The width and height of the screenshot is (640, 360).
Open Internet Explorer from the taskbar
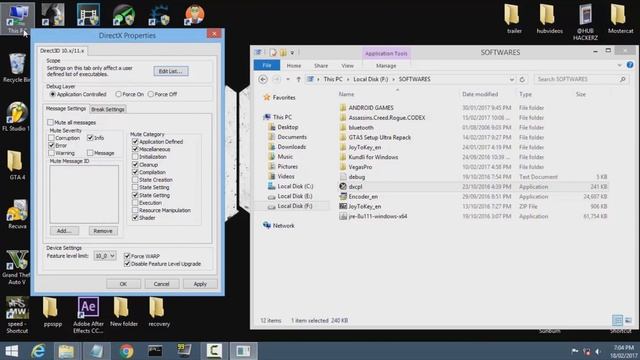pos(38,351)
